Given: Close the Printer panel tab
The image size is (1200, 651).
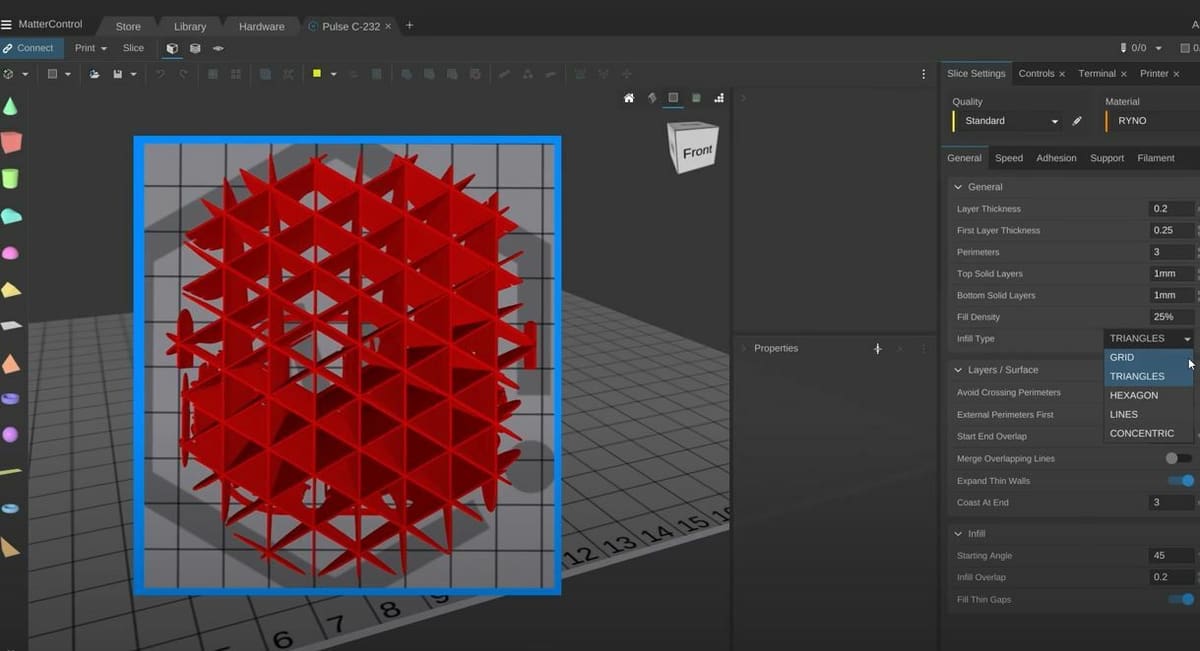Looking at the screenshot, I should click(x=1176, y=74).
